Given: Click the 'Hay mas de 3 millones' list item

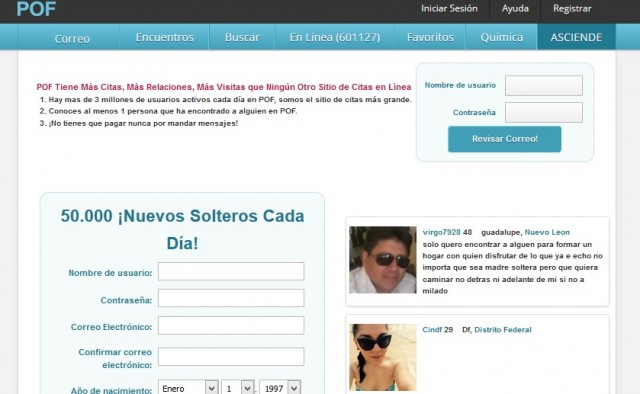Looking at the screenshot, I should pos(230,100).
